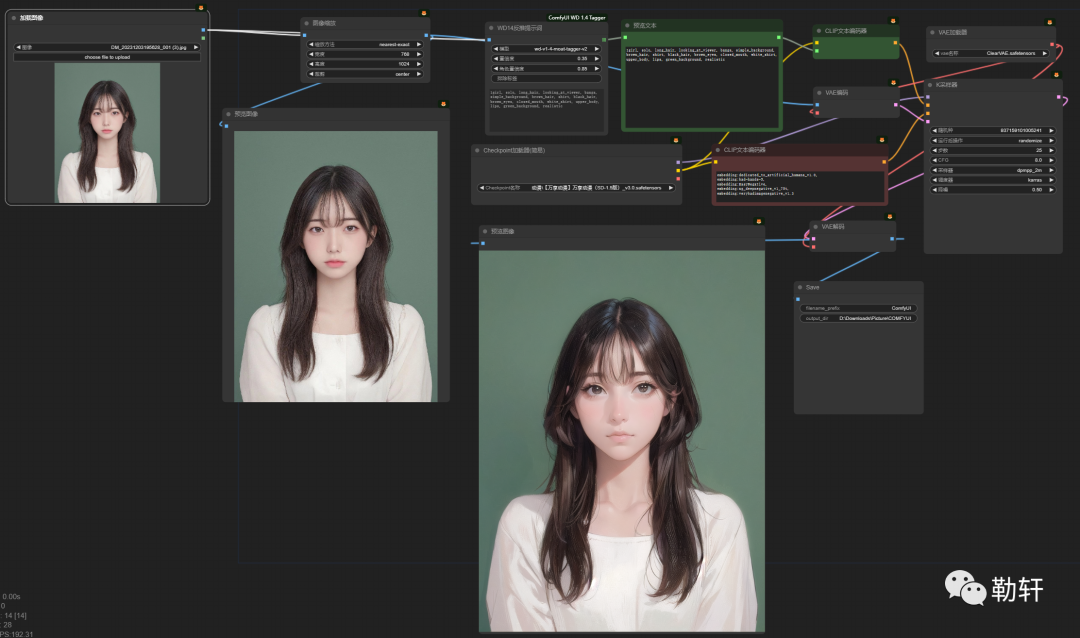Open the center crop dropdown in 图像缩放
The height and width of the screenshot is (638, 1080).
point(365,74)
